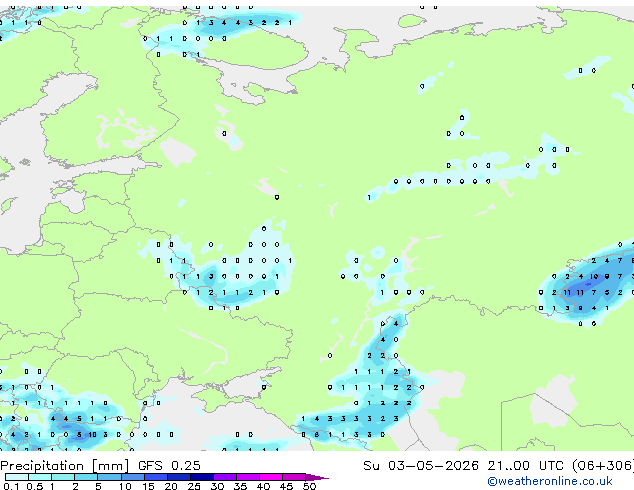Image resolution: width=634 pixels, height=490 pixels.
Task: Pick the 10–15 mm blue legend box
Action: pos(133,477)
